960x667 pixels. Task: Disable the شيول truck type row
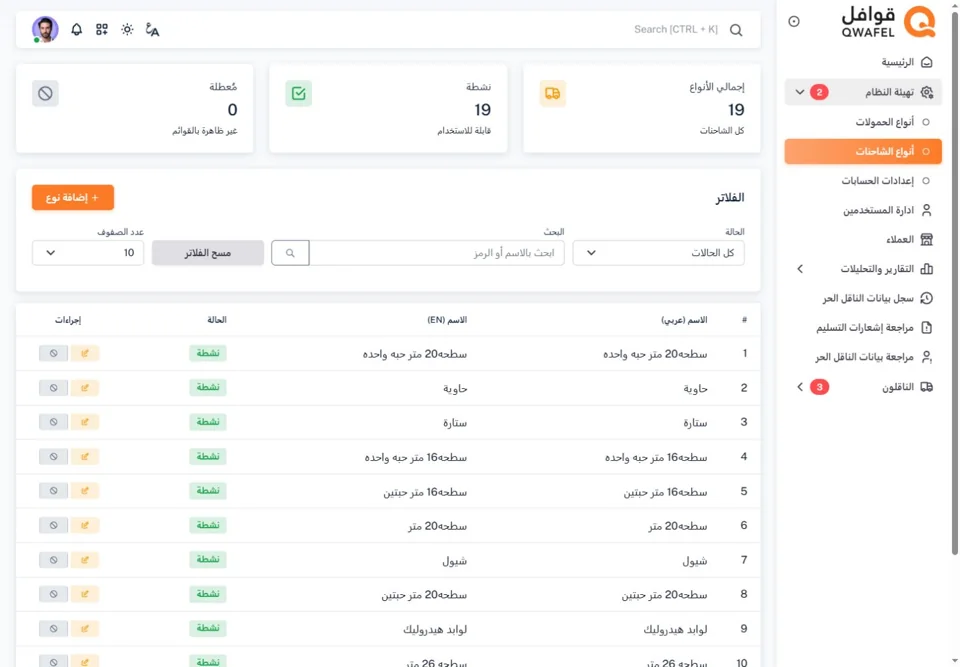[53, 560]
